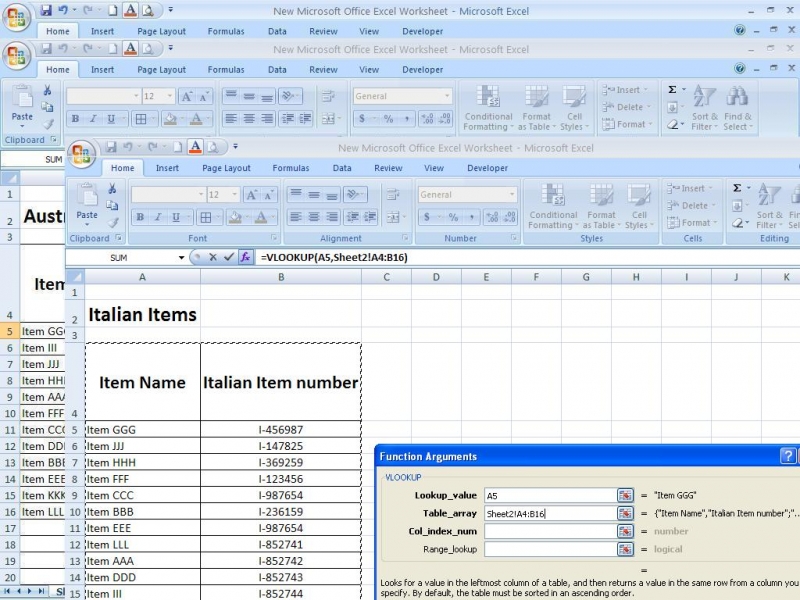This screenshot has height=600, width=800.
Task: Click into the Col_index_num input field
Action: tap(548, 531)
